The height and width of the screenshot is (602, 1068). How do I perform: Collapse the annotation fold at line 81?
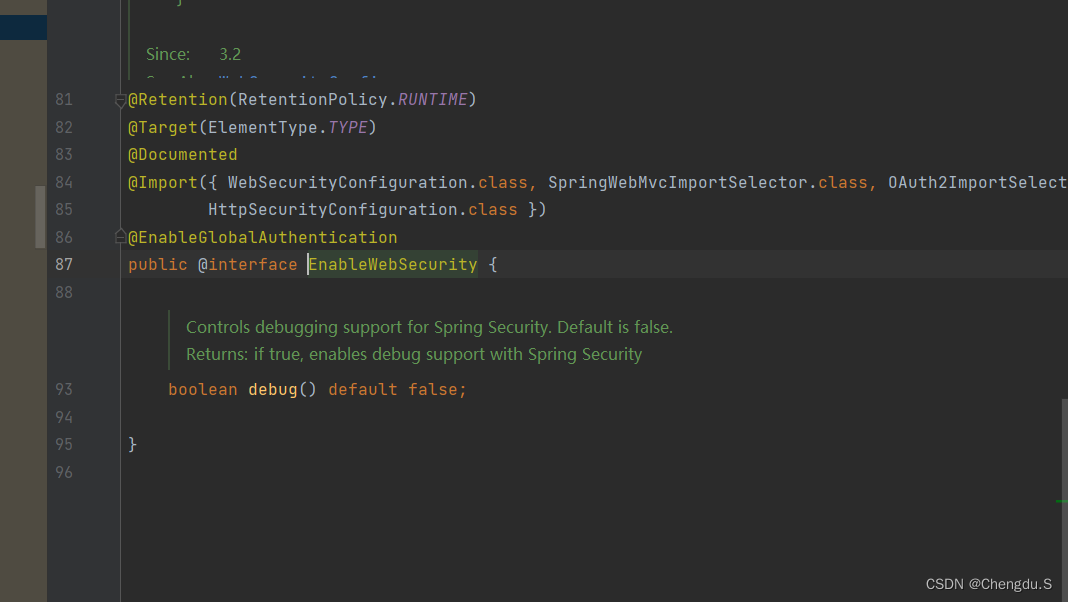click(x=119, y=99)
